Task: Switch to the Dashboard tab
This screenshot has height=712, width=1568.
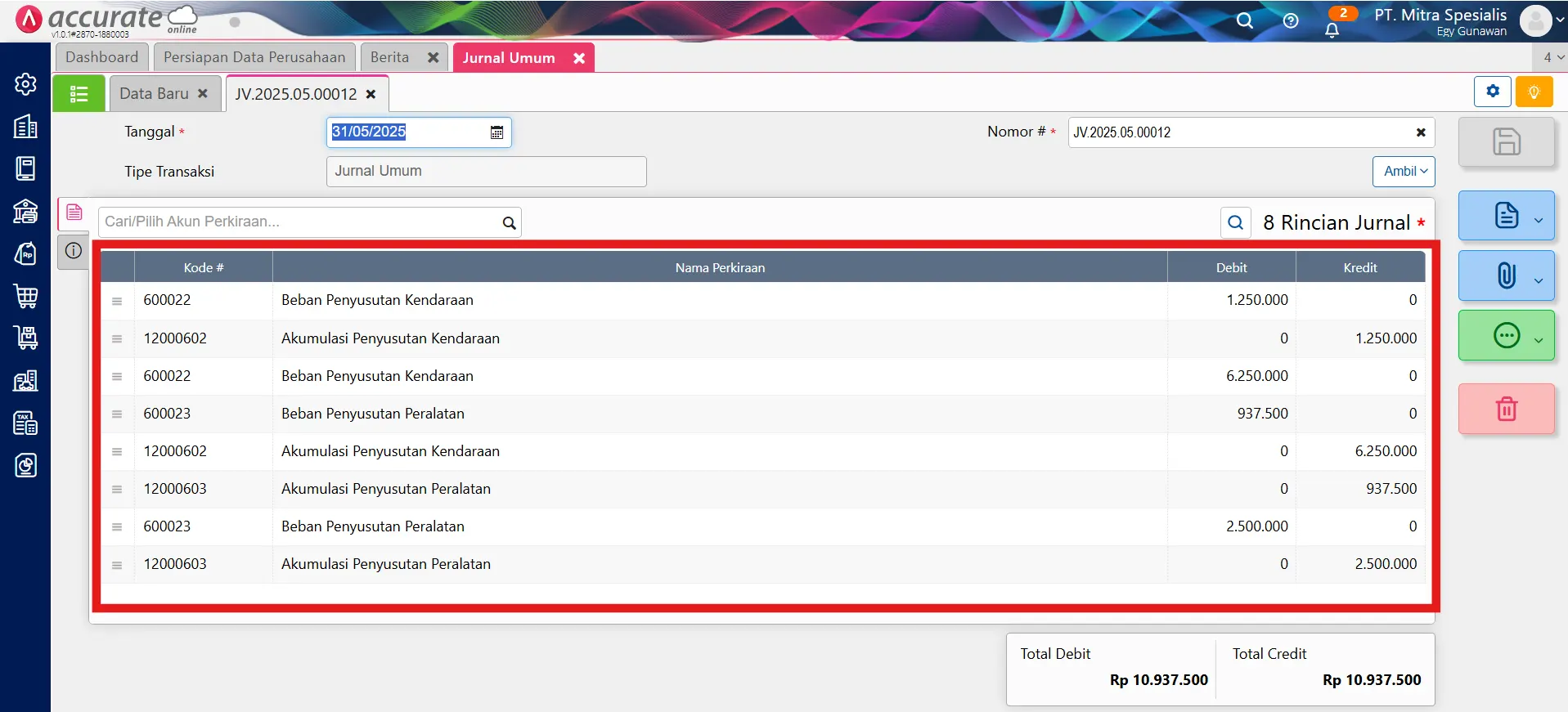Action: coord(101,57)
